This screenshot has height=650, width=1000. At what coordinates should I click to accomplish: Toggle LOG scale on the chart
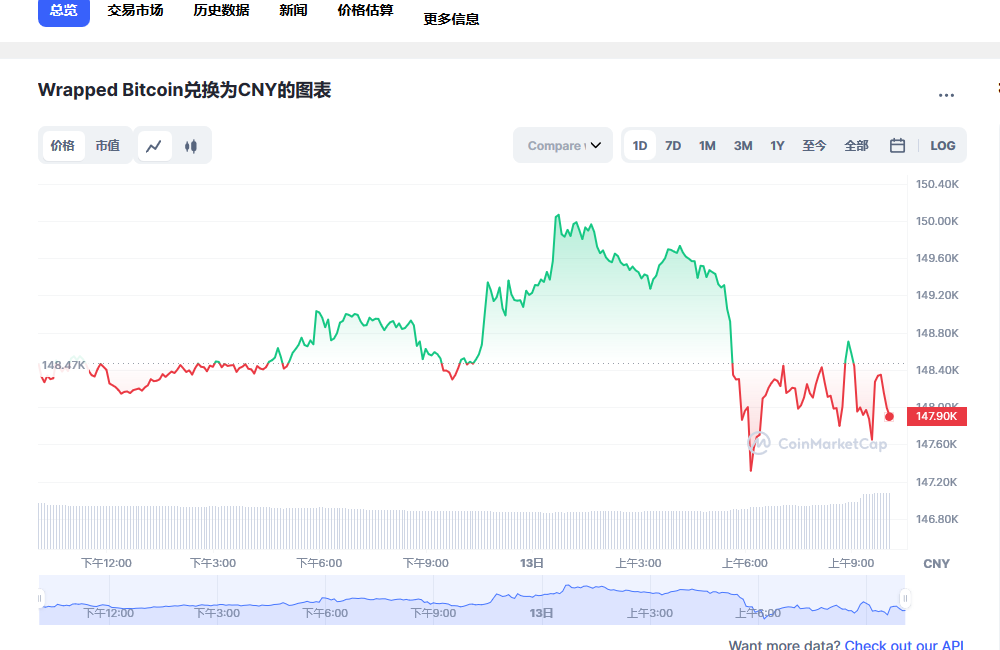coord(943,145)
